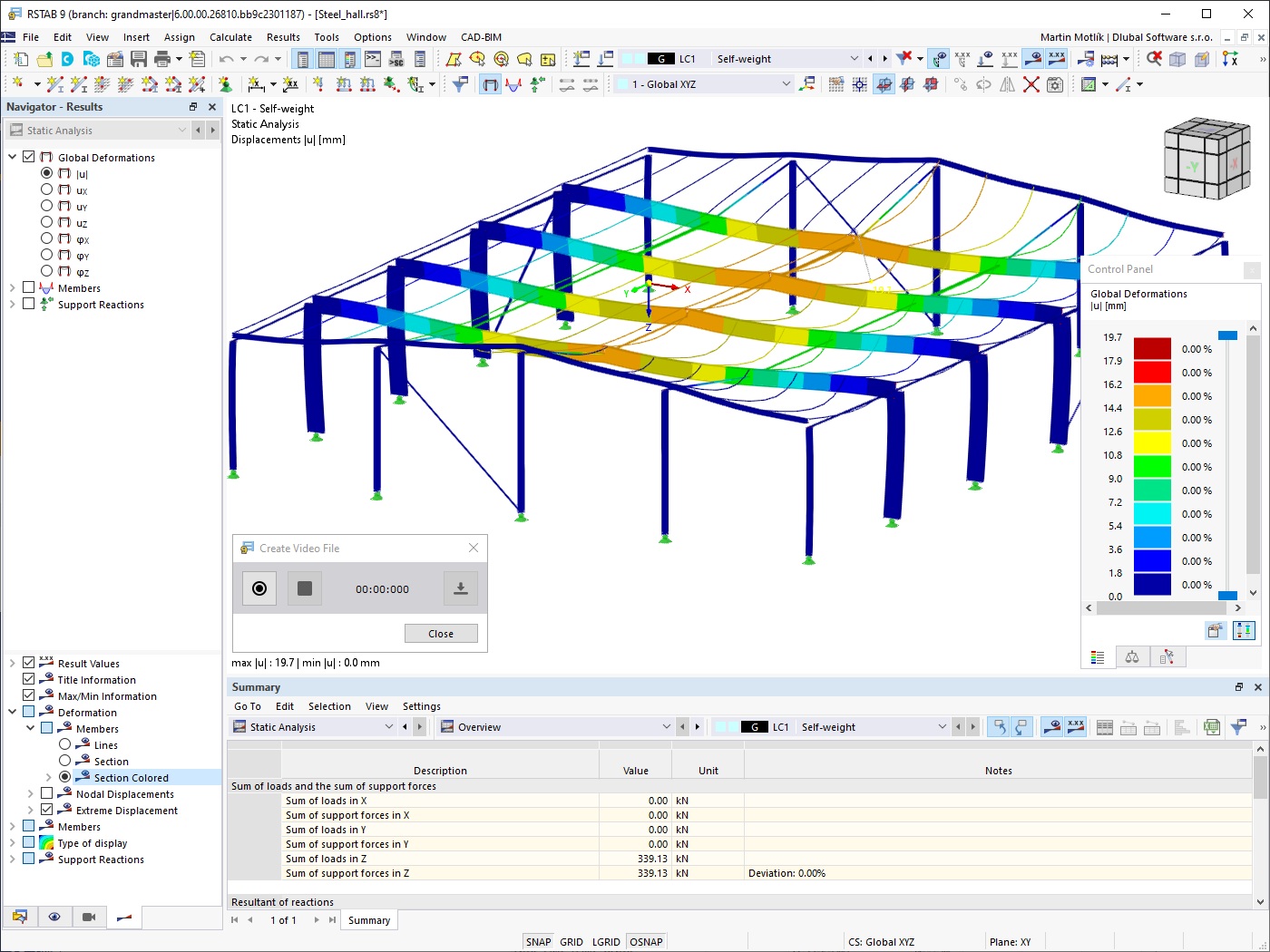Screen dimensions: 1270x952
Task: Select the Summary tab at bottom
Action: click(x=369, y=920)
